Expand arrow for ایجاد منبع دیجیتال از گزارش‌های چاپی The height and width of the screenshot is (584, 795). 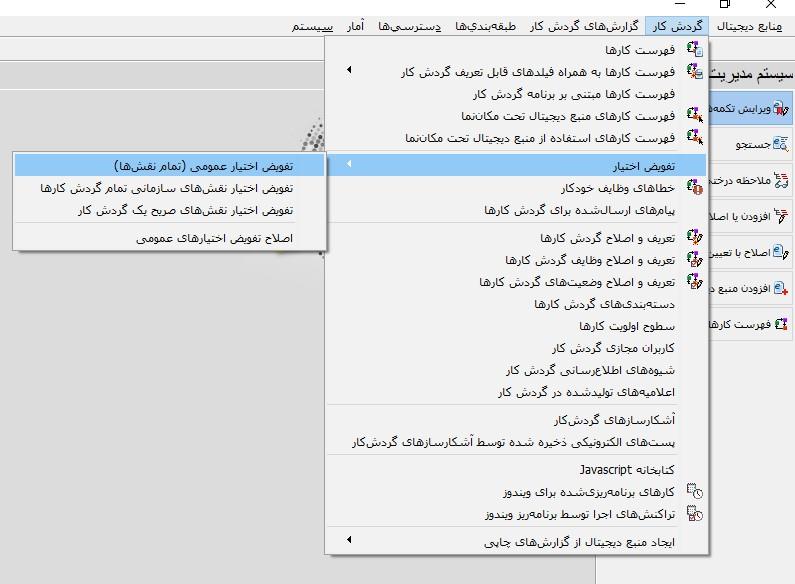coord(349,541)
